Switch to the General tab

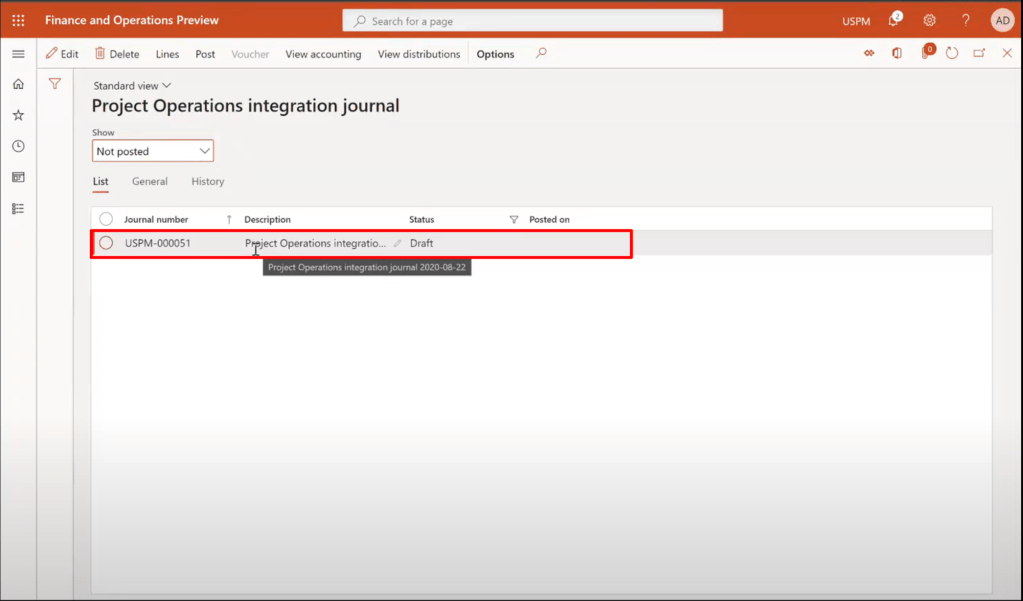(149, 182)
